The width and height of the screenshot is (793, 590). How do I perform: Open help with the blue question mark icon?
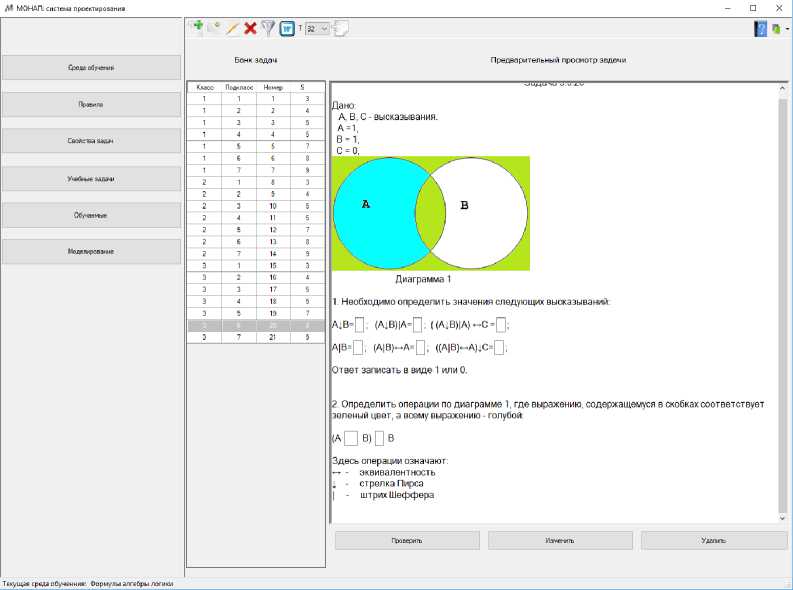(x=761, y=29)
